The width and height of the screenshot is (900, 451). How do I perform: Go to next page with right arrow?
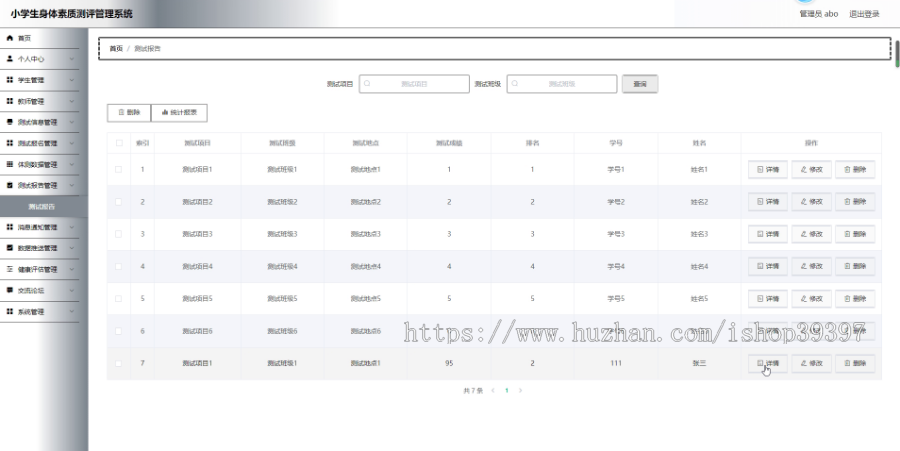521,390
